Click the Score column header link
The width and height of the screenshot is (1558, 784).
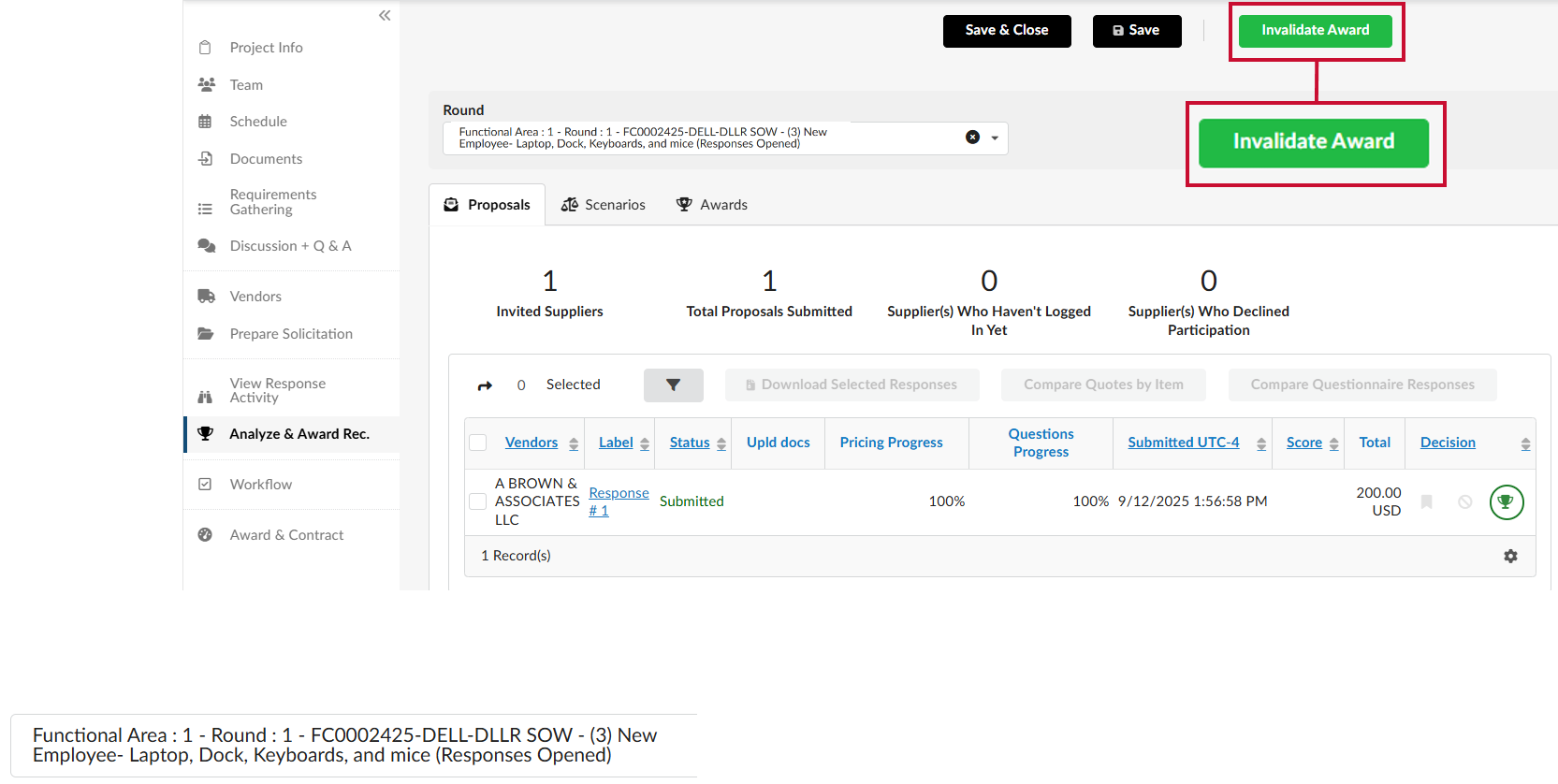click(1304, 443)
